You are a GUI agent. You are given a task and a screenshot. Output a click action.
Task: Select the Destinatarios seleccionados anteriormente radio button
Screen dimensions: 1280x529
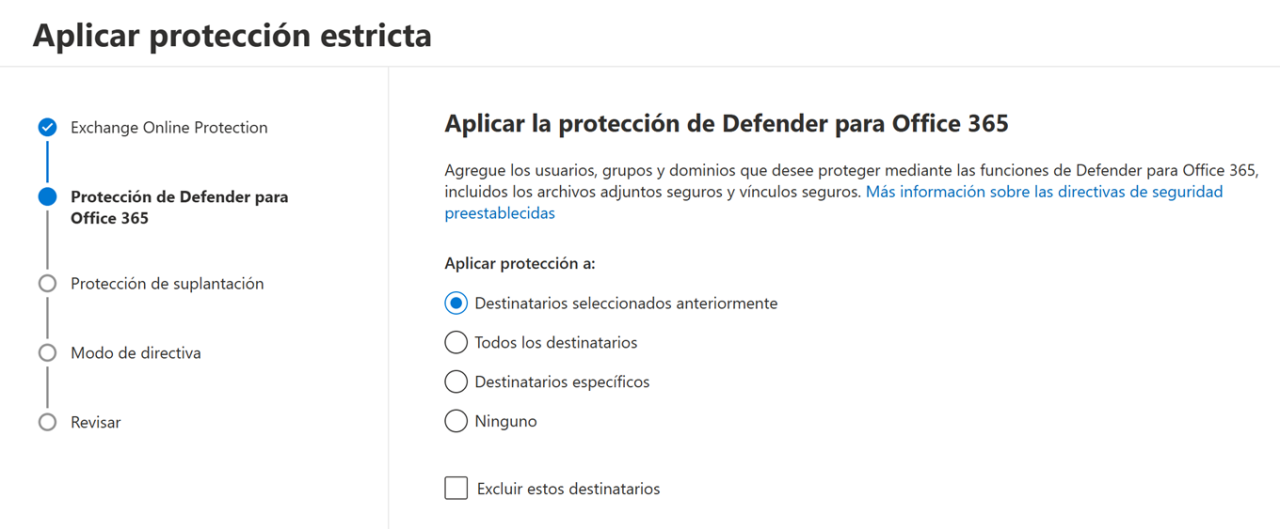(x=456, y=303)
